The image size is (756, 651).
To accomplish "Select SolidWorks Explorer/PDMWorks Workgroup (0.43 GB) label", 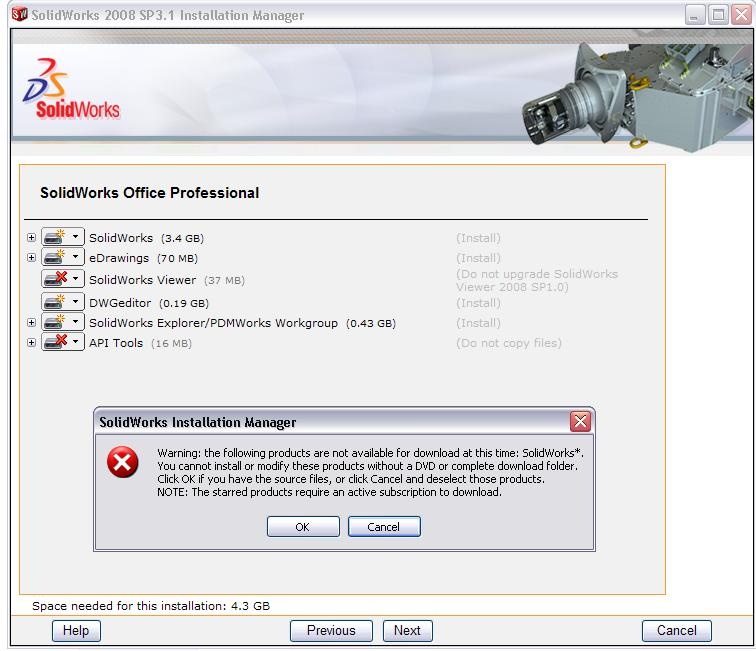I will click(x=243, y=323).
